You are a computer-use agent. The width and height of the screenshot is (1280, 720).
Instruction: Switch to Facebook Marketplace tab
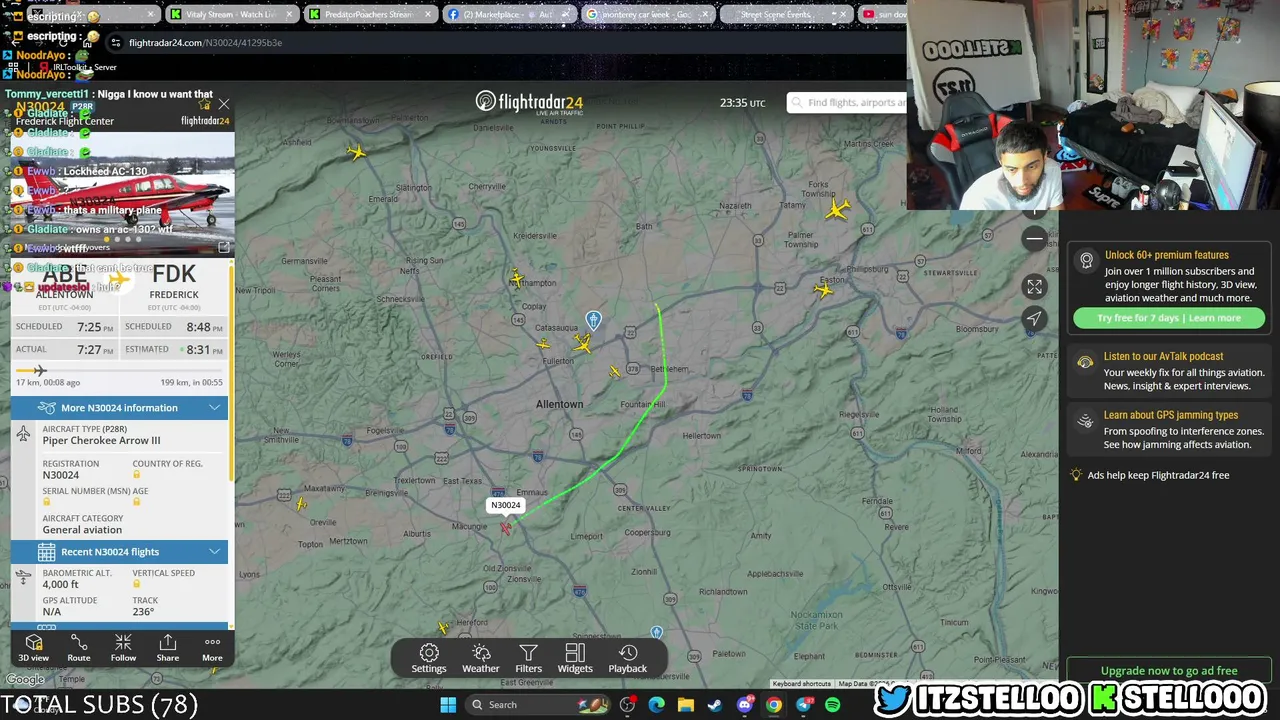coord(509,15)
